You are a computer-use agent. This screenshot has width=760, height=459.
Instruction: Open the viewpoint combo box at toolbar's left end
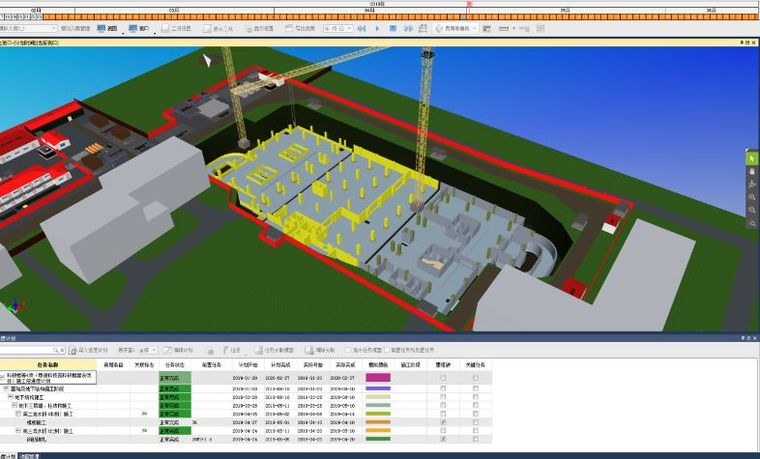28,29
